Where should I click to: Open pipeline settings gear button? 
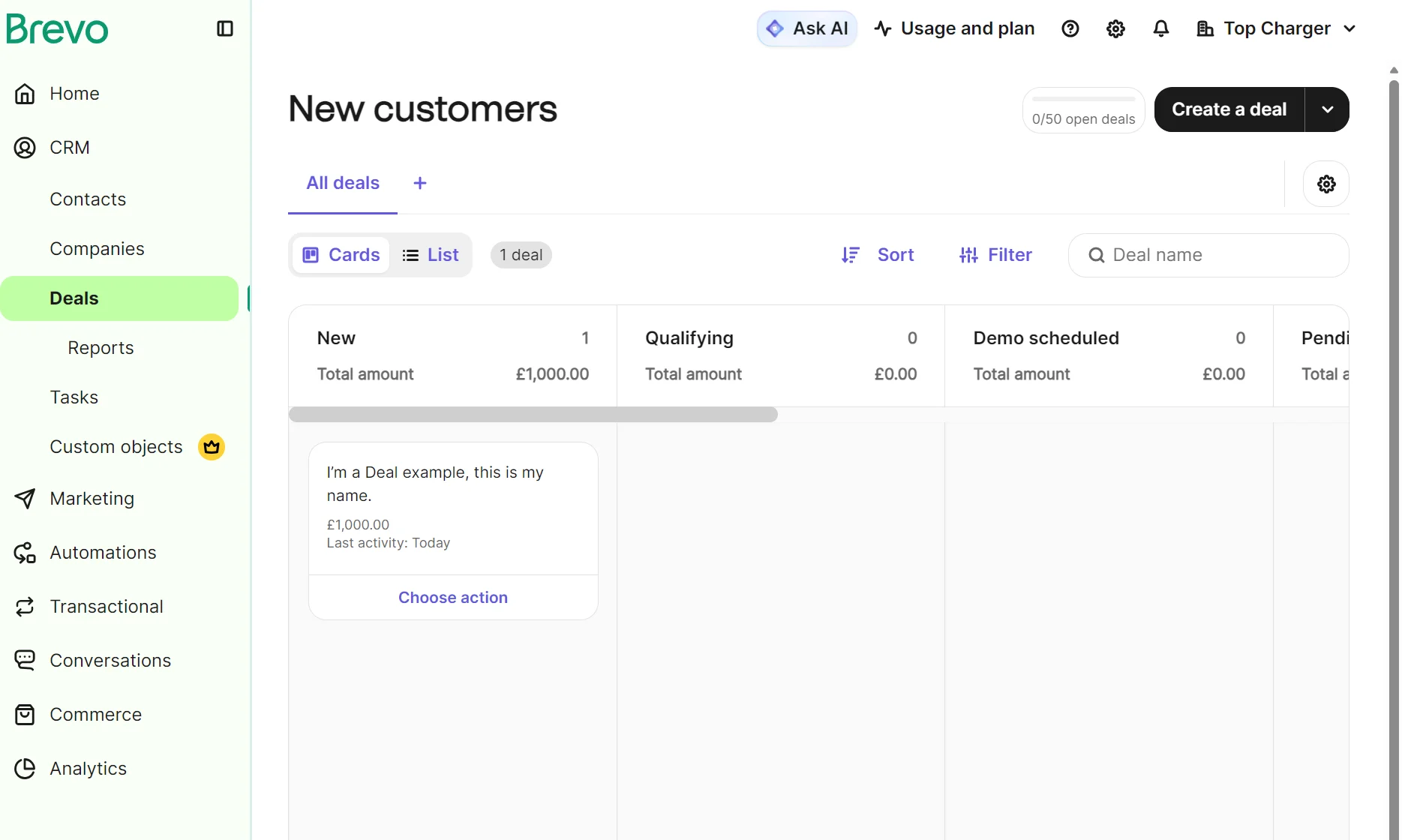(x=1326, y=184)
